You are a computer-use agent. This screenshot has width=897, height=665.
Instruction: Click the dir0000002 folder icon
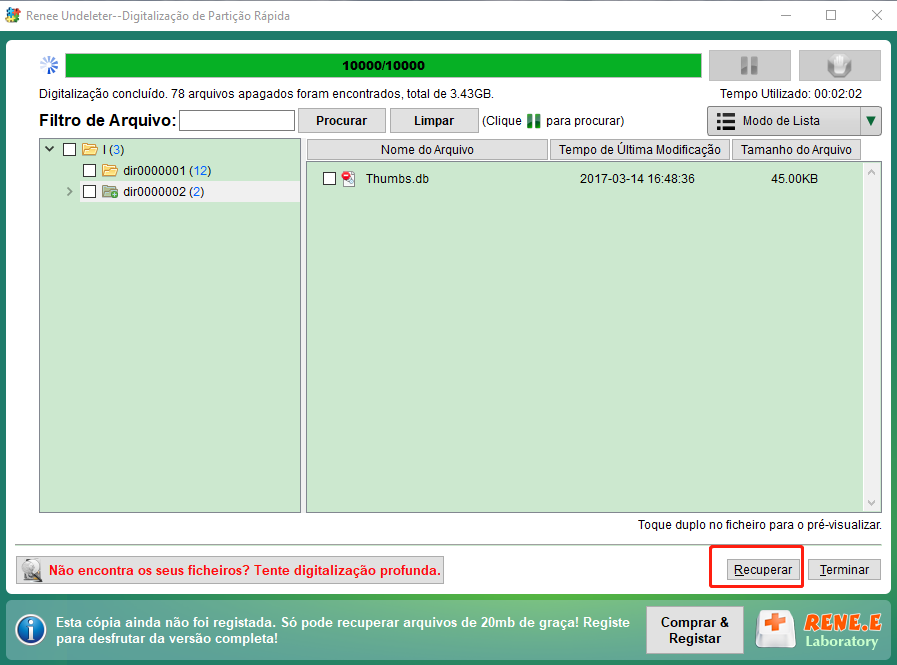110,191
